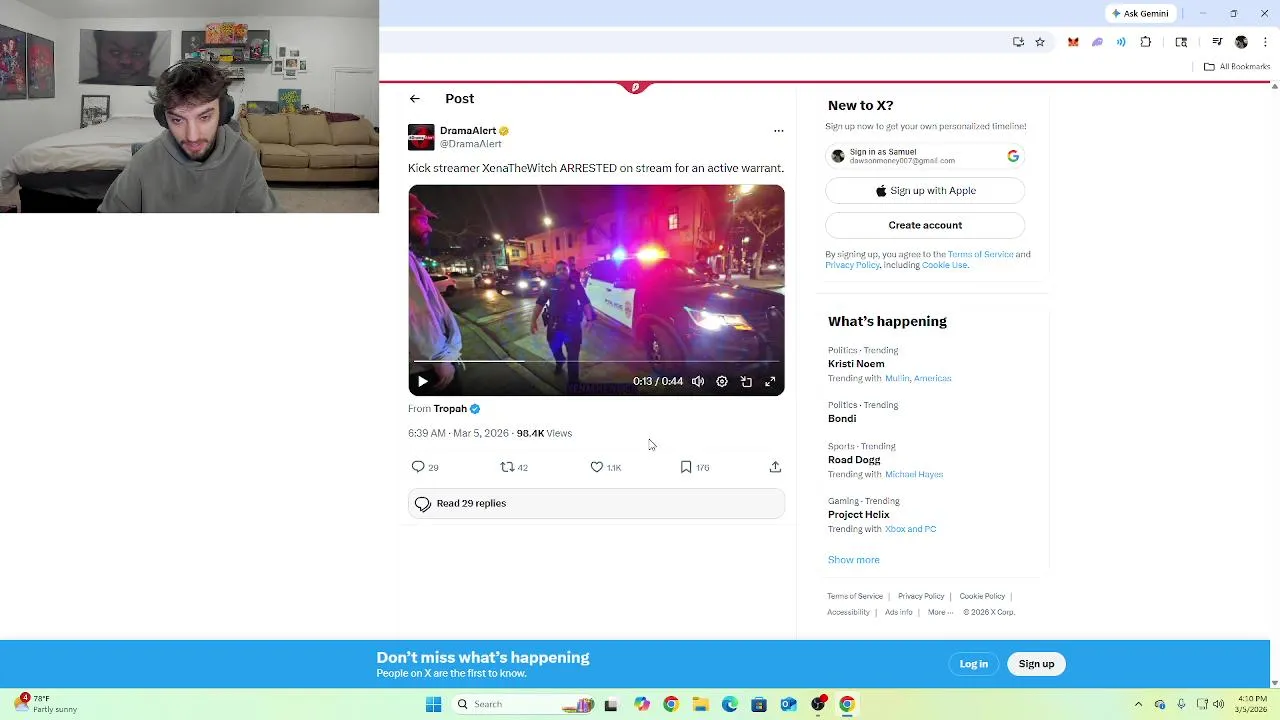
Task: Open taskbar weather widget
Action: (x=46, y=704)
